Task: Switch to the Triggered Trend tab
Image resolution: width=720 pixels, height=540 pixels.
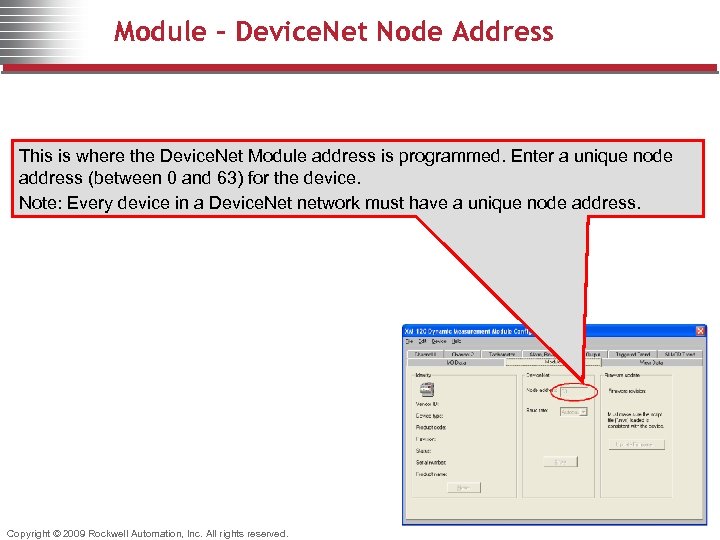Action: pos(633,354)
